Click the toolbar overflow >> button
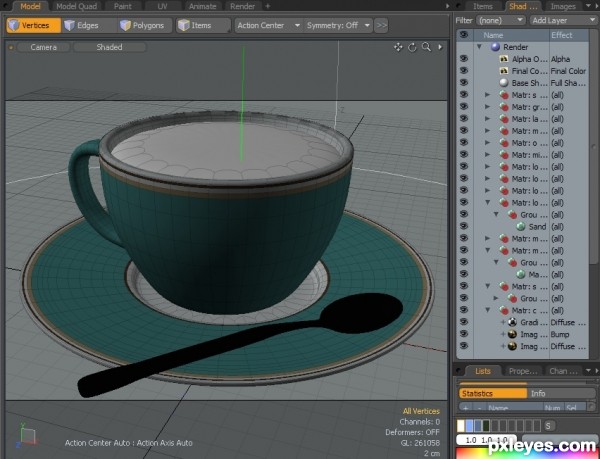The width and height of the screenshot is (600, 459). 381,25
